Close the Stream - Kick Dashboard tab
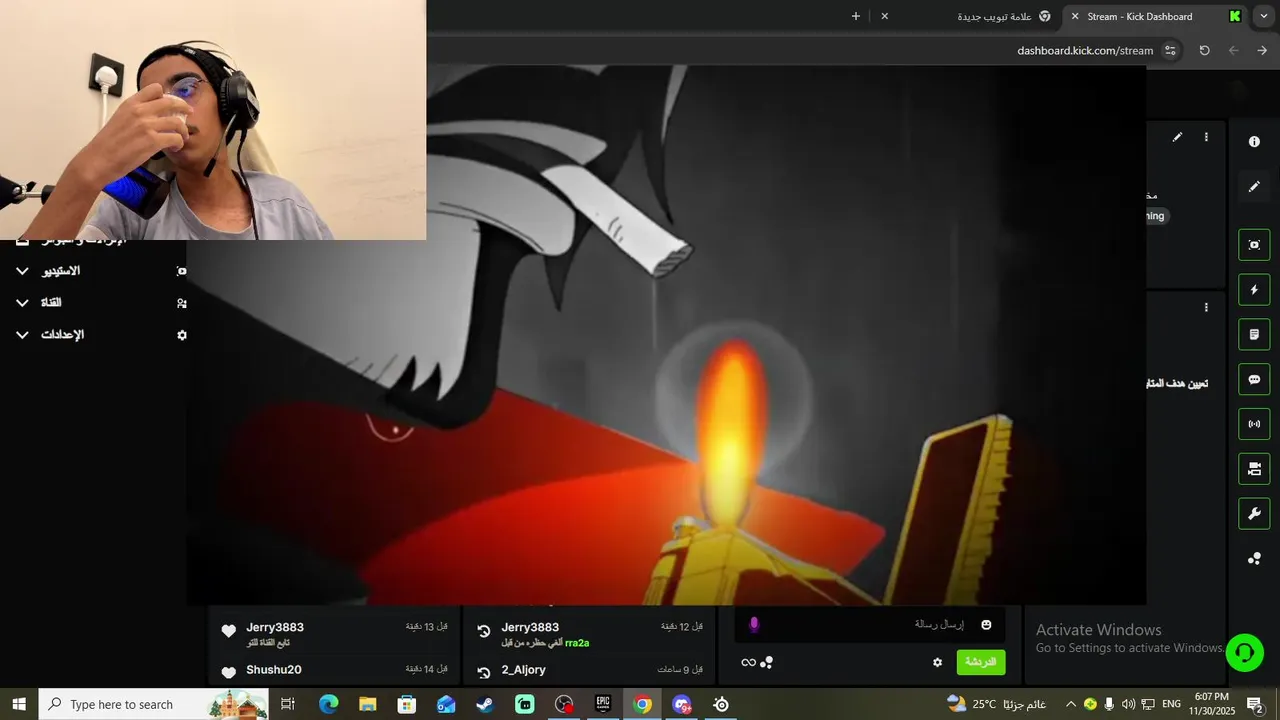Screen dimensions: 1280x720 (1075, 16)
